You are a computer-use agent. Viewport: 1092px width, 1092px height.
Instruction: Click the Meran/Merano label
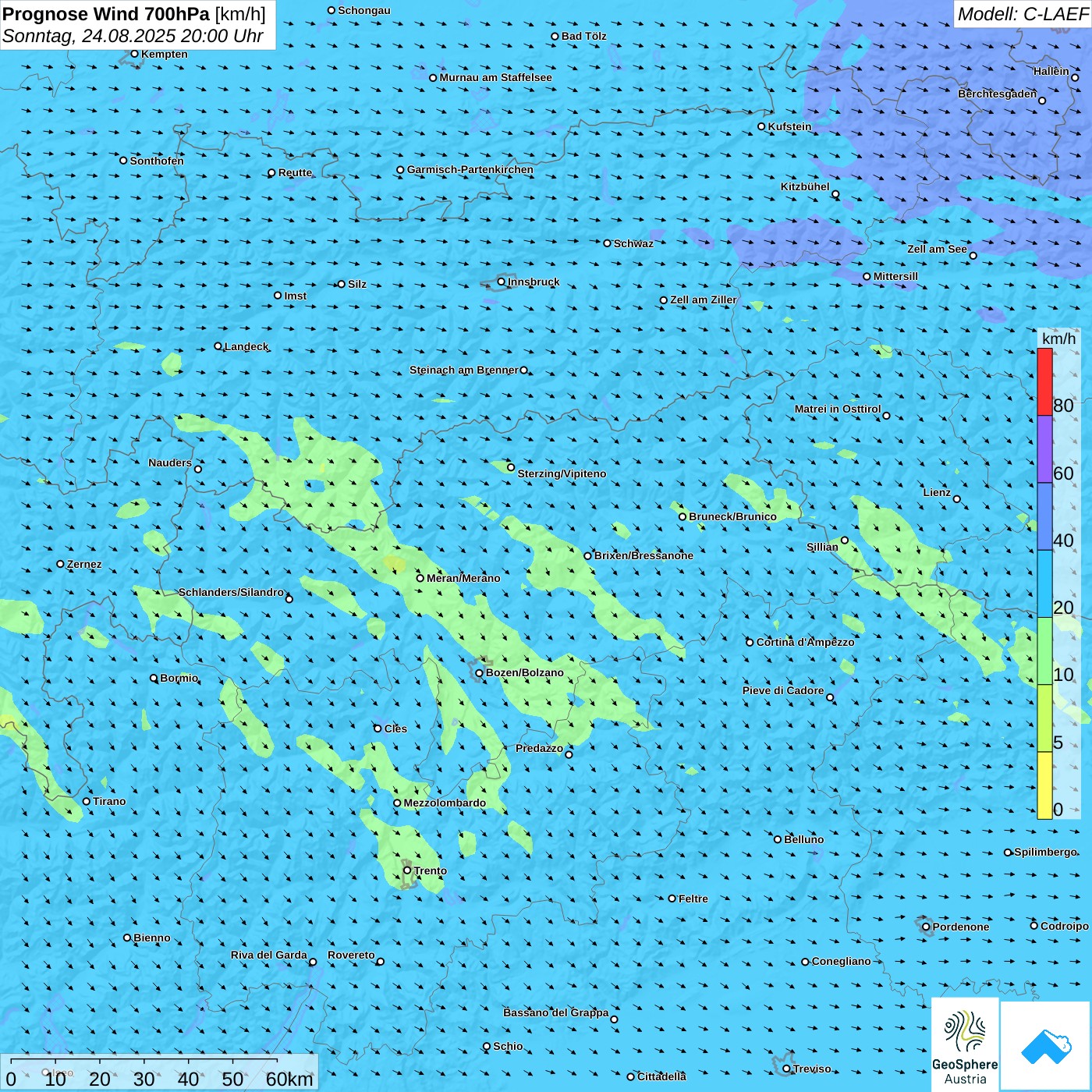463,578
